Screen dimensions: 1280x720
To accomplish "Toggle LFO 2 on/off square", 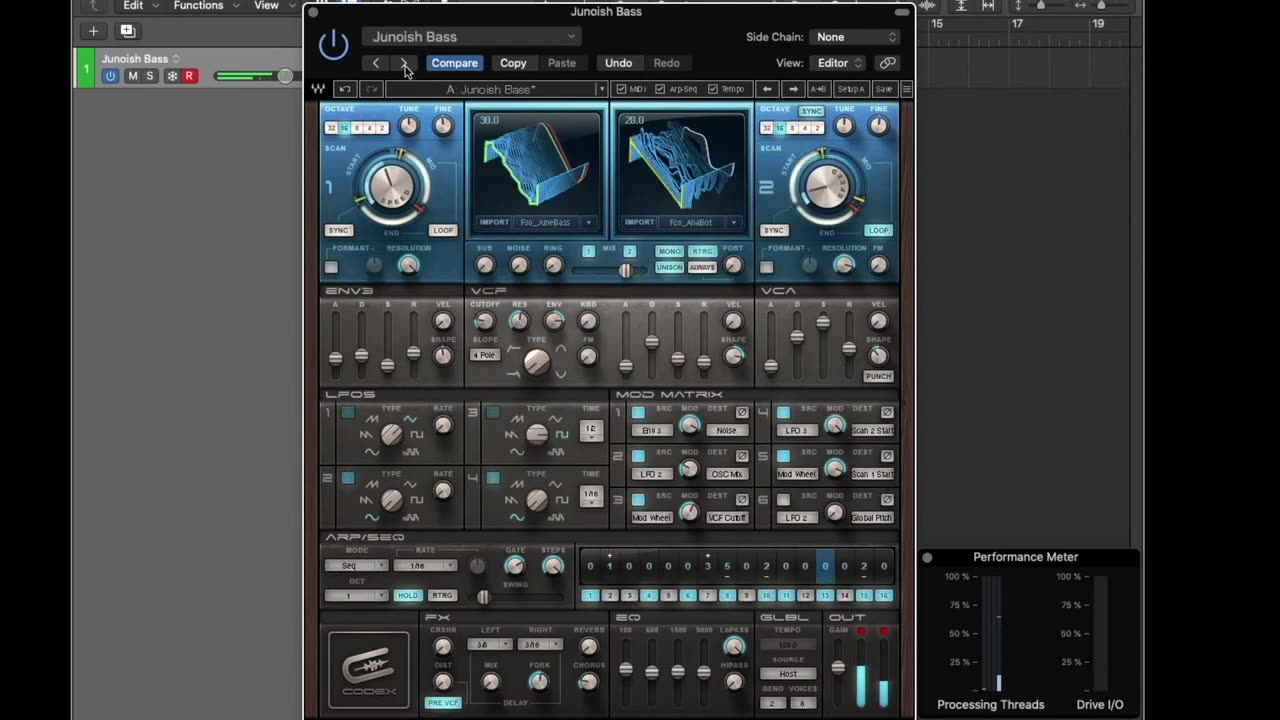I will point(347,478).
